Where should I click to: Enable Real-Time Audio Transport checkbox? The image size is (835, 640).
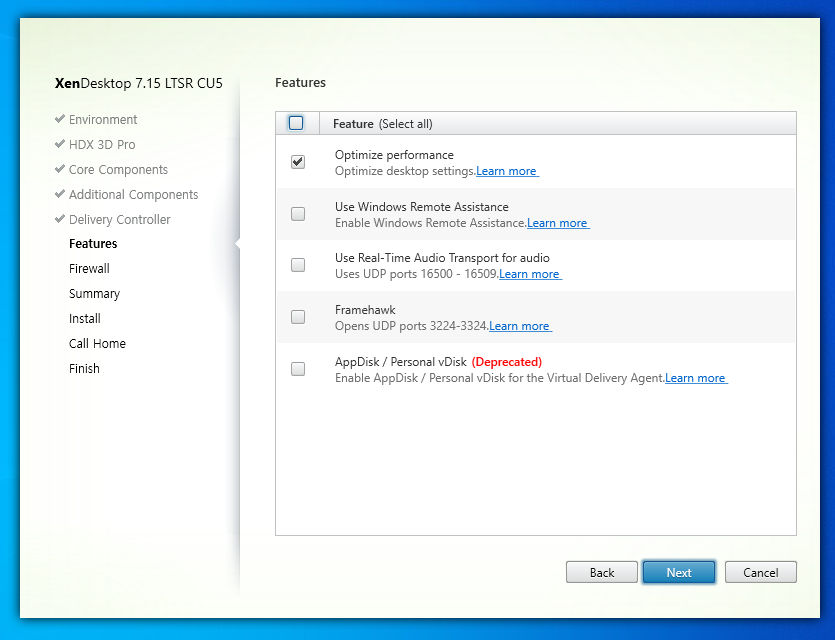point(298,265)
